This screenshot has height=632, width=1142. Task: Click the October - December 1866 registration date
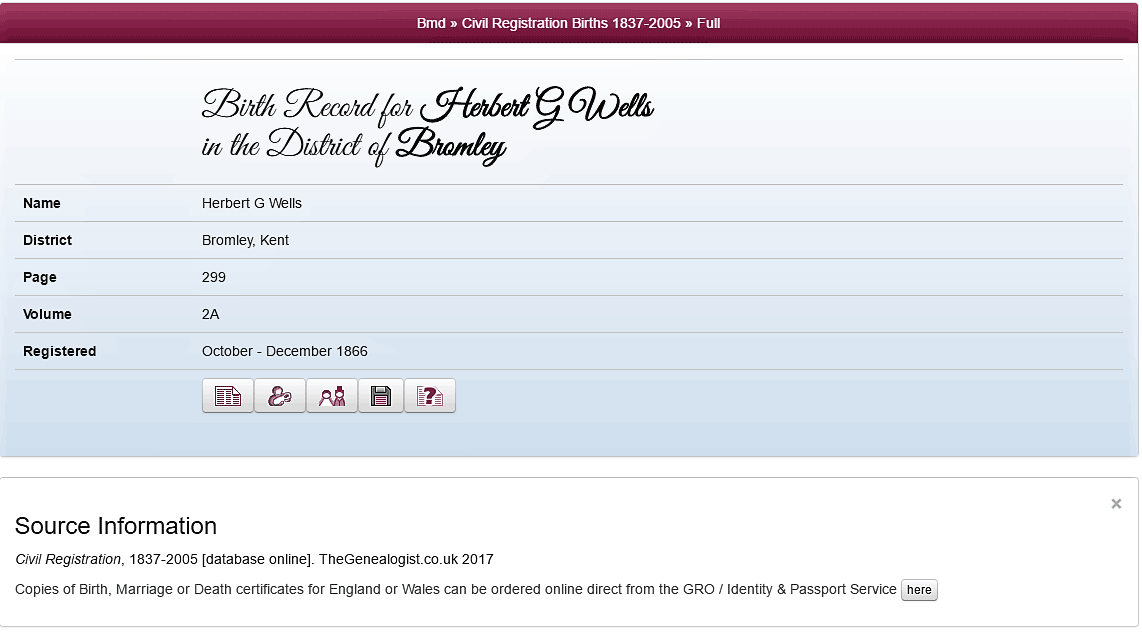285,351
